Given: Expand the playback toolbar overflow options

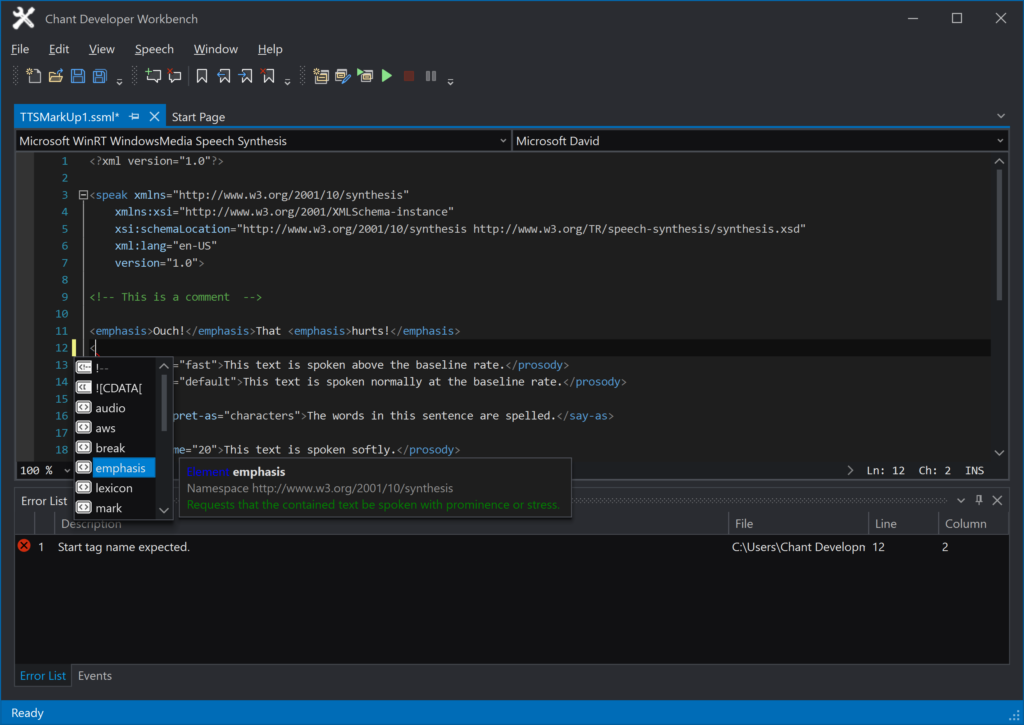Looking at the screenshot, I should coord(451,82).
